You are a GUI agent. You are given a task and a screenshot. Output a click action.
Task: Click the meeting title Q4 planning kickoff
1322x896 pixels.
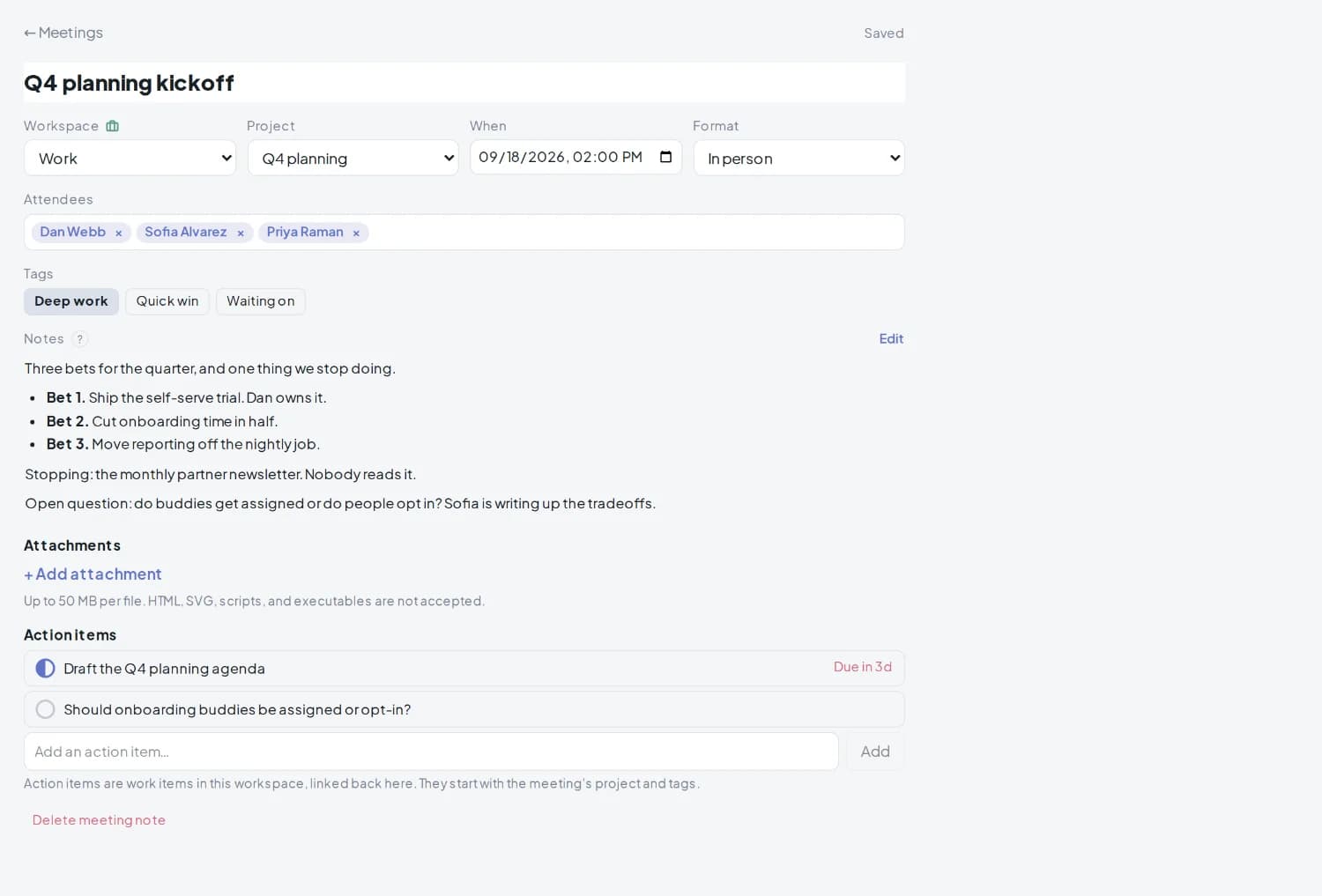(464, 83)
